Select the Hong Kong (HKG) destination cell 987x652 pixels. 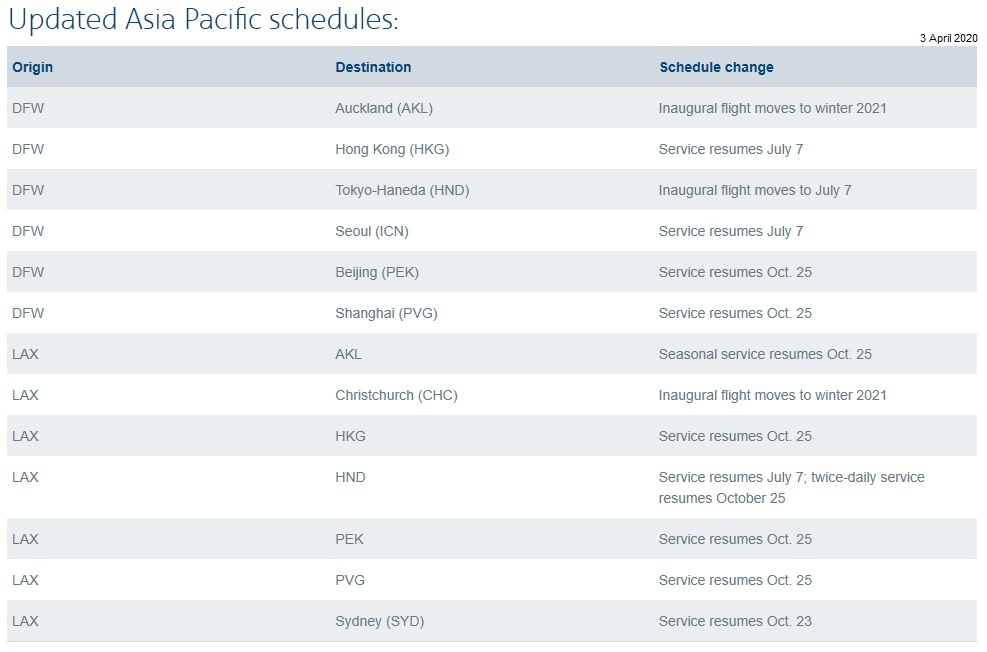(x=392, y=149)
